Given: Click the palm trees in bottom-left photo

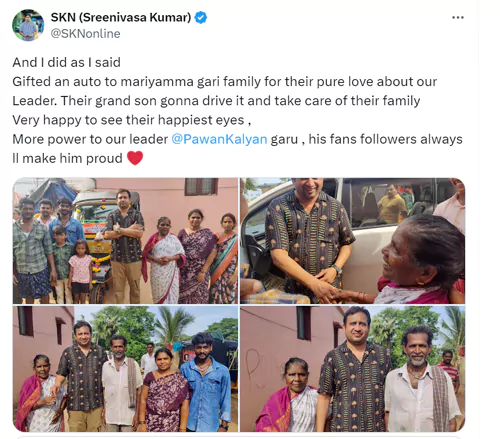Looking at the screenshot, I should tap(160, 328).
